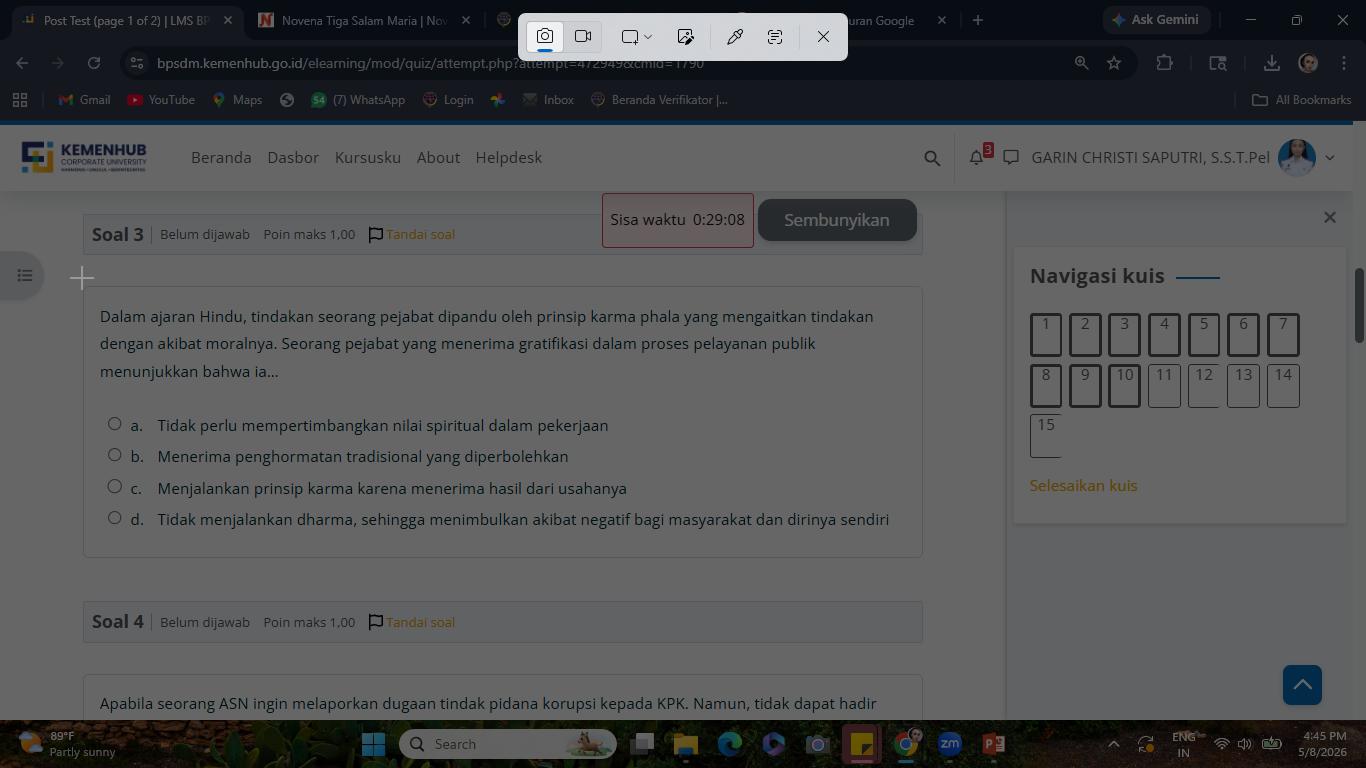The height and width of the screenshot is (768, 1366).
Task: Click the Sembunyikan timer button
Action: pos(837,220)
